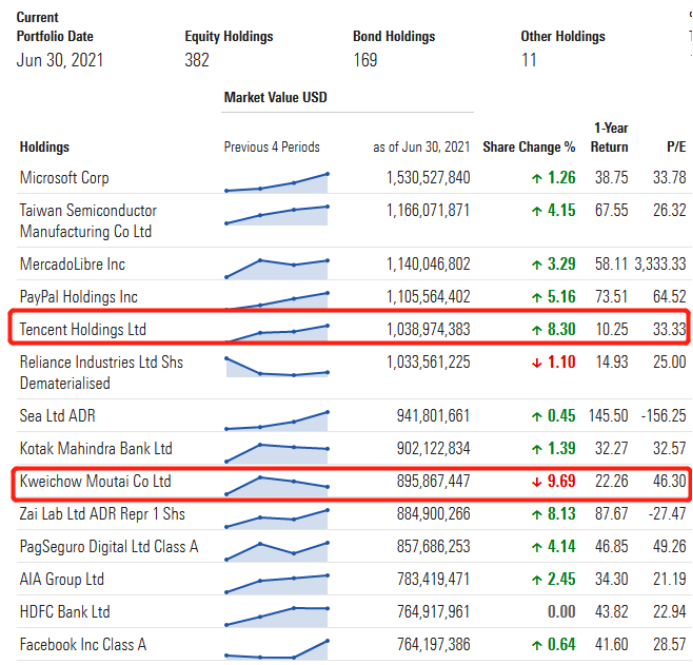The width and height of the screenshot is (693, 665).
Task: Click the green up arrow beside Tencent's 8.30
Action: [x=536, y=329]
